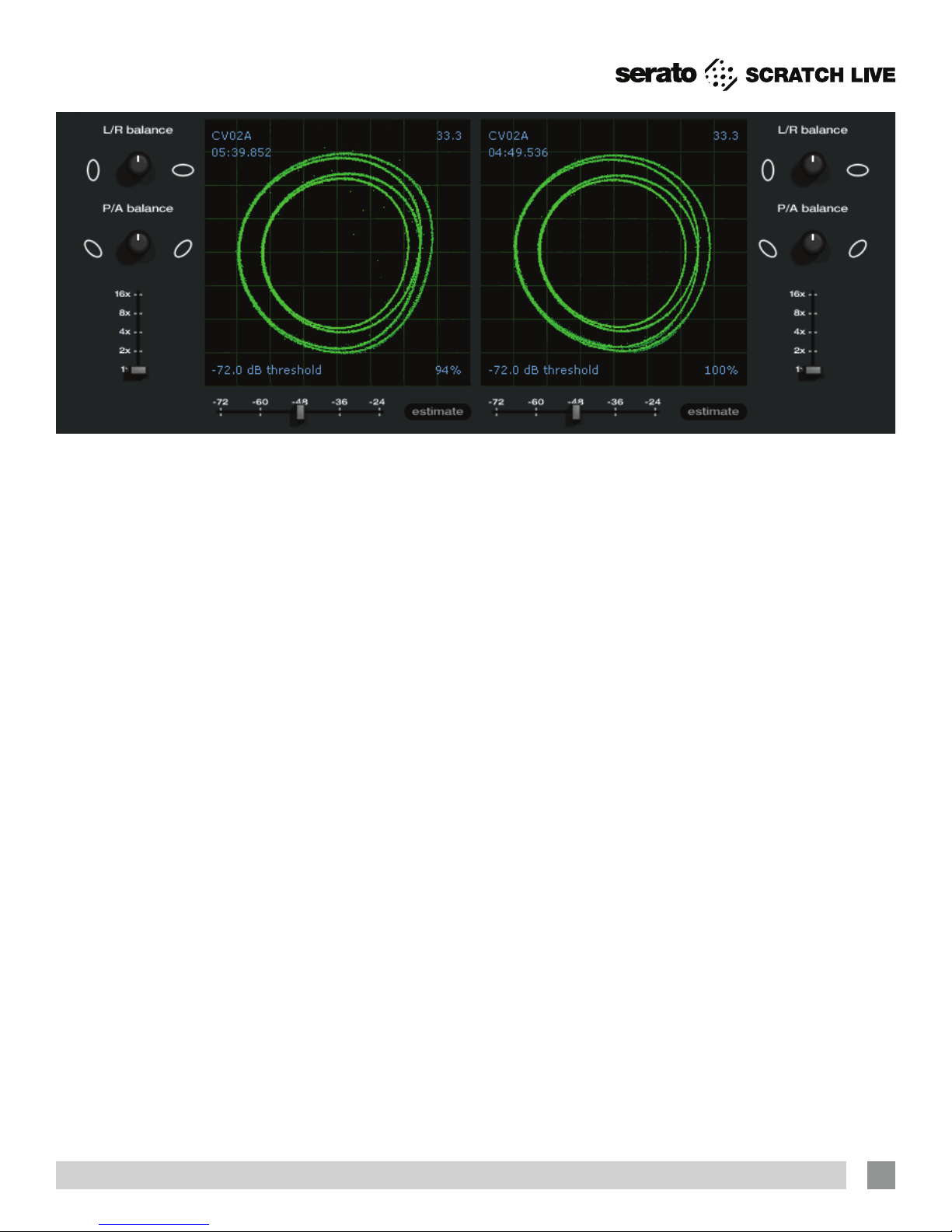Click the 2x mark on left zoom slider
The height and width of the screenshot is (1232, 952).
[x=124, y=351]
